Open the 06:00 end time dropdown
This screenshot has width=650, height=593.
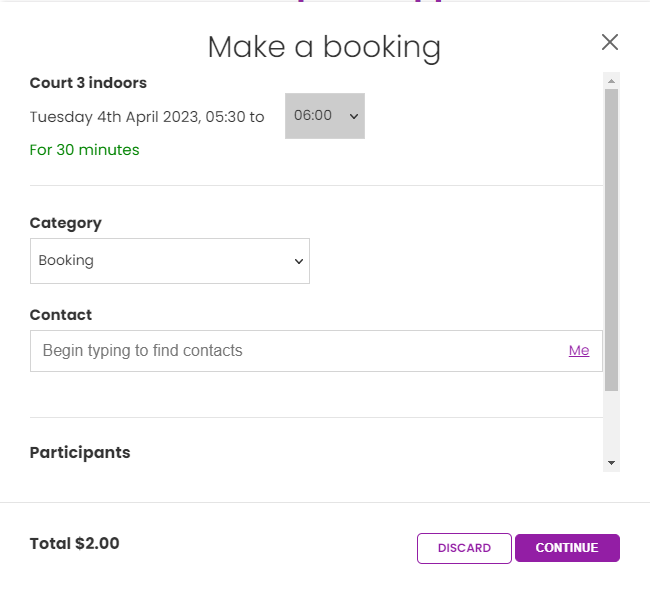325,116
